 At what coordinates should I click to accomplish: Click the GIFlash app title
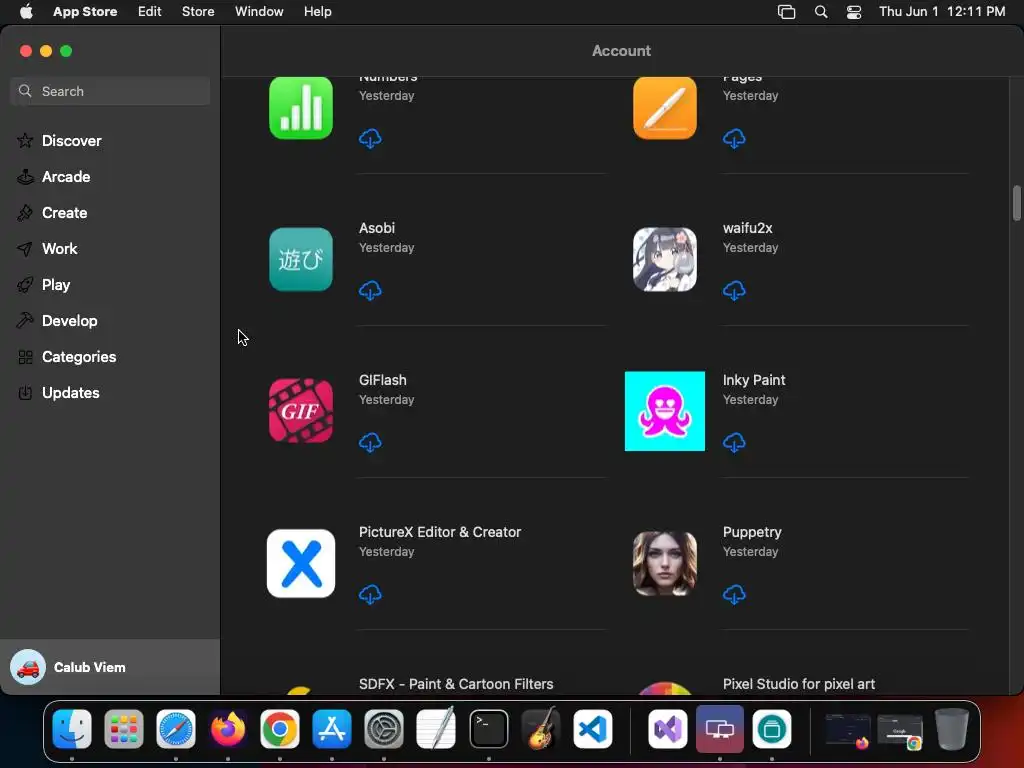(383, 379)
